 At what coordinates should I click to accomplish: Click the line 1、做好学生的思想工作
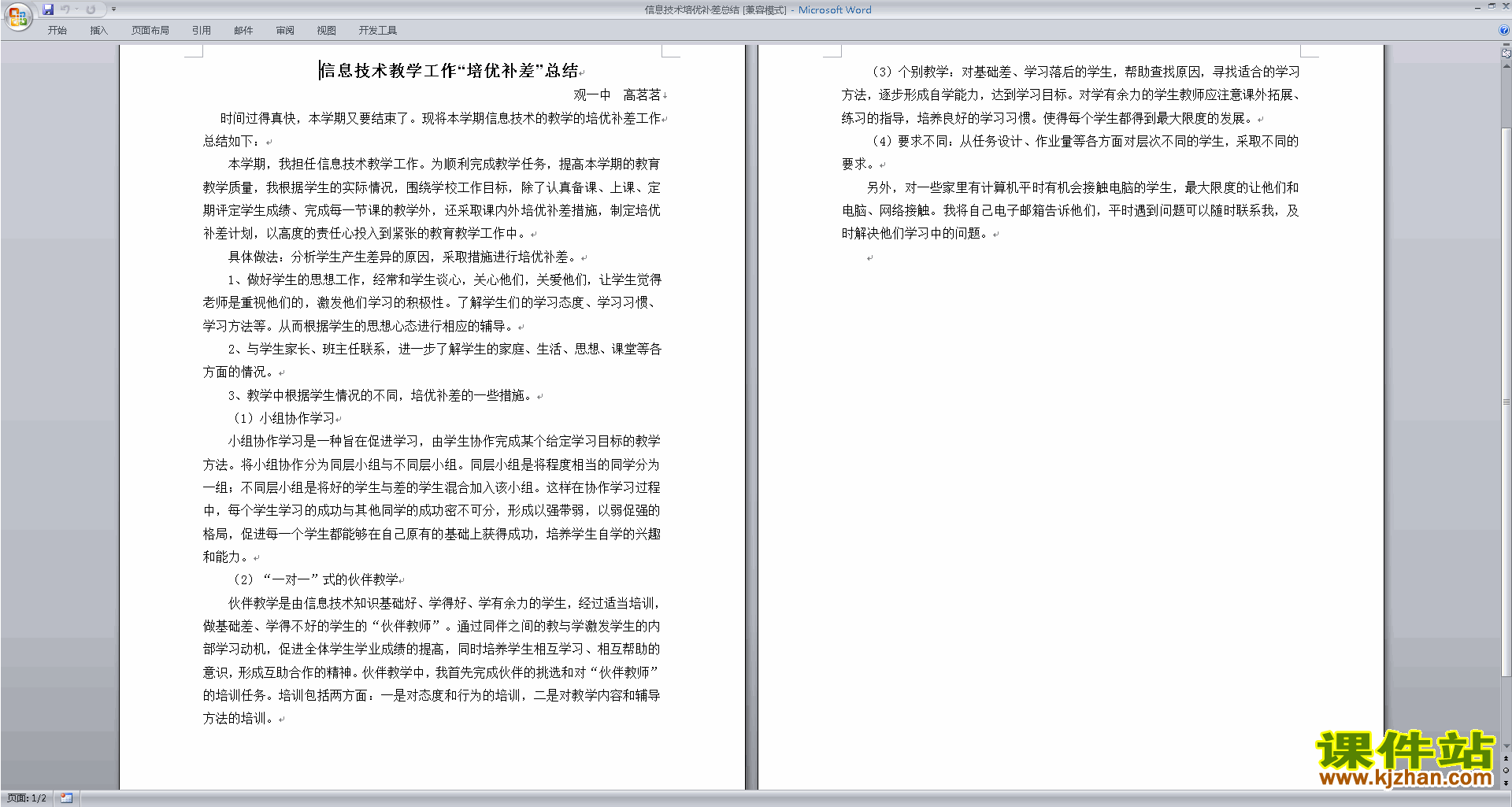tap(445, 279)
